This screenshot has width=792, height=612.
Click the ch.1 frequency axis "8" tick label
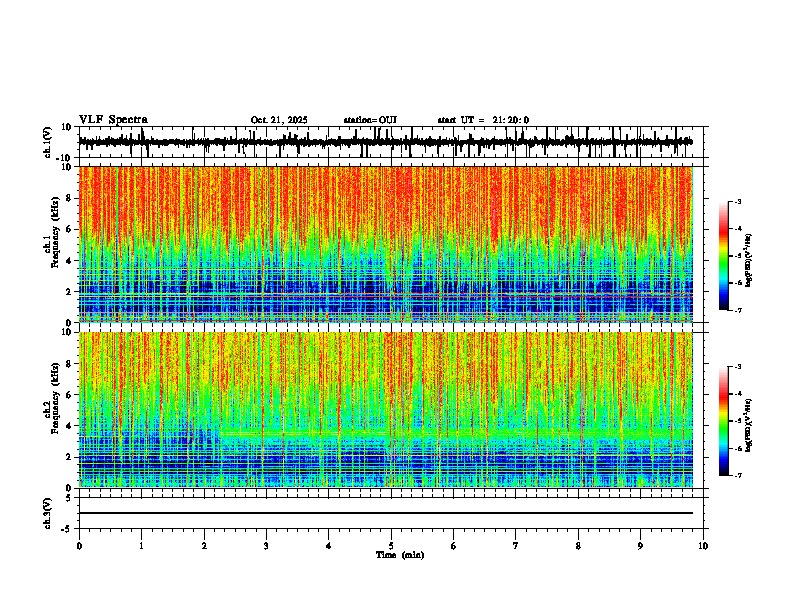[69, 198]
